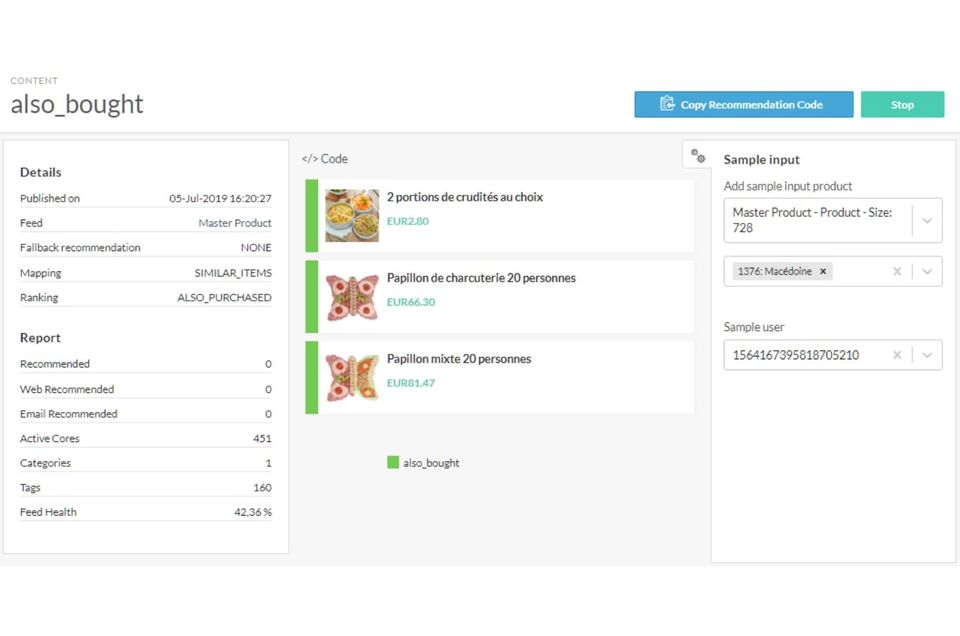This screenshot has width=960, height=636.
Task: Remove the 1376: Macédoine tag
Action: point(823,271)
